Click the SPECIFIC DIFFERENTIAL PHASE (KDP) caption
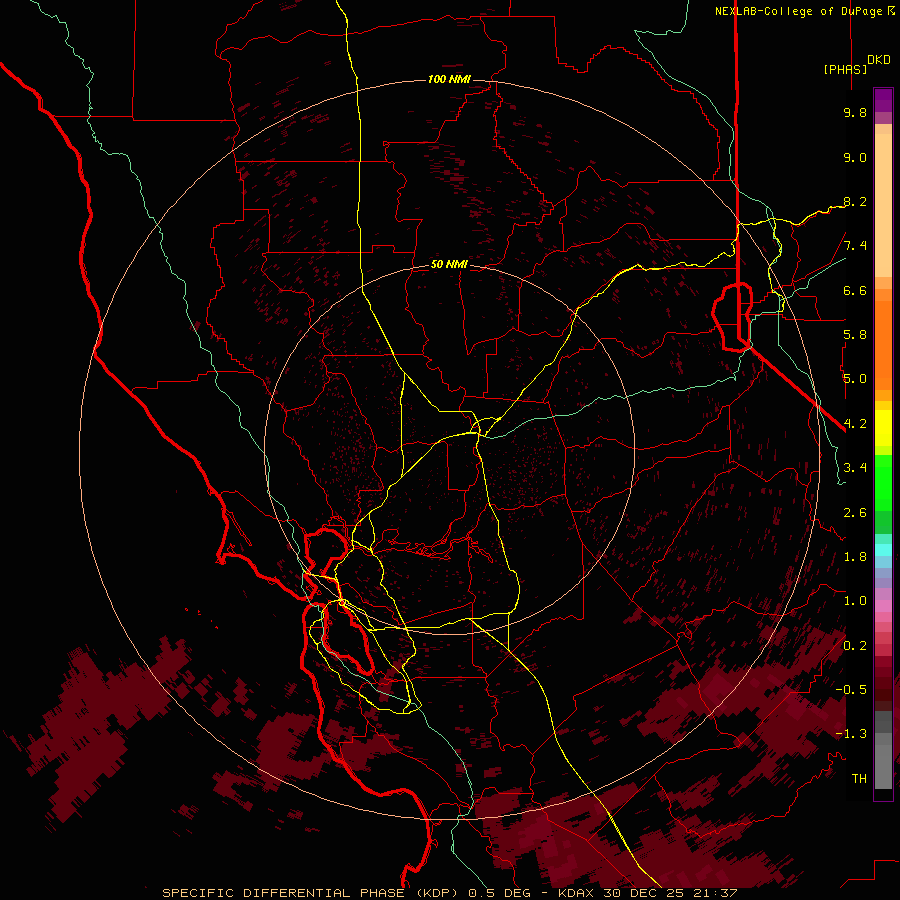The width and height of the screenshot is (900, 900). click(x=311, y=893)
